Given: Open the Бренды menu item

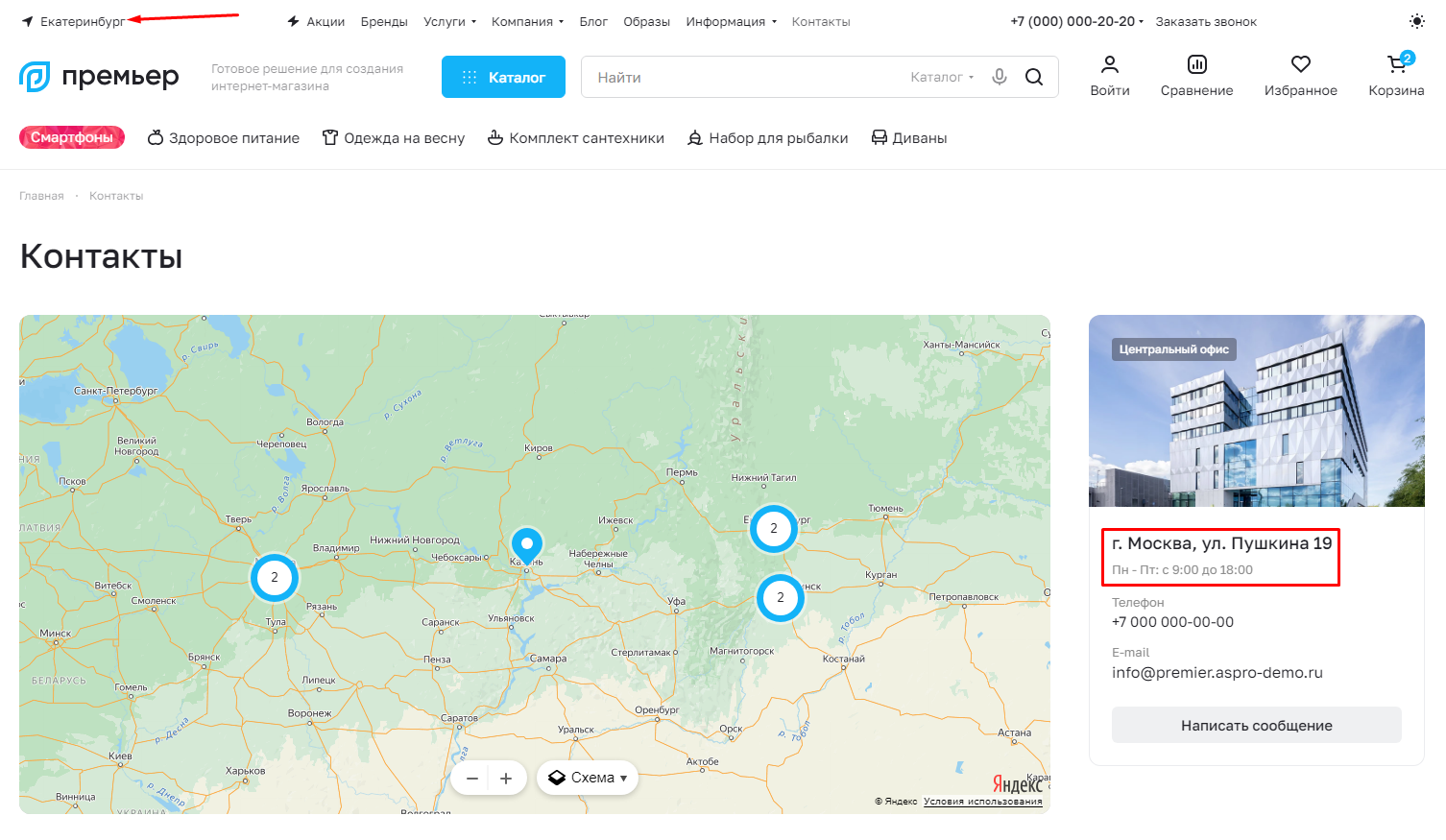Looking at the screenshot, I should [384, 22].
